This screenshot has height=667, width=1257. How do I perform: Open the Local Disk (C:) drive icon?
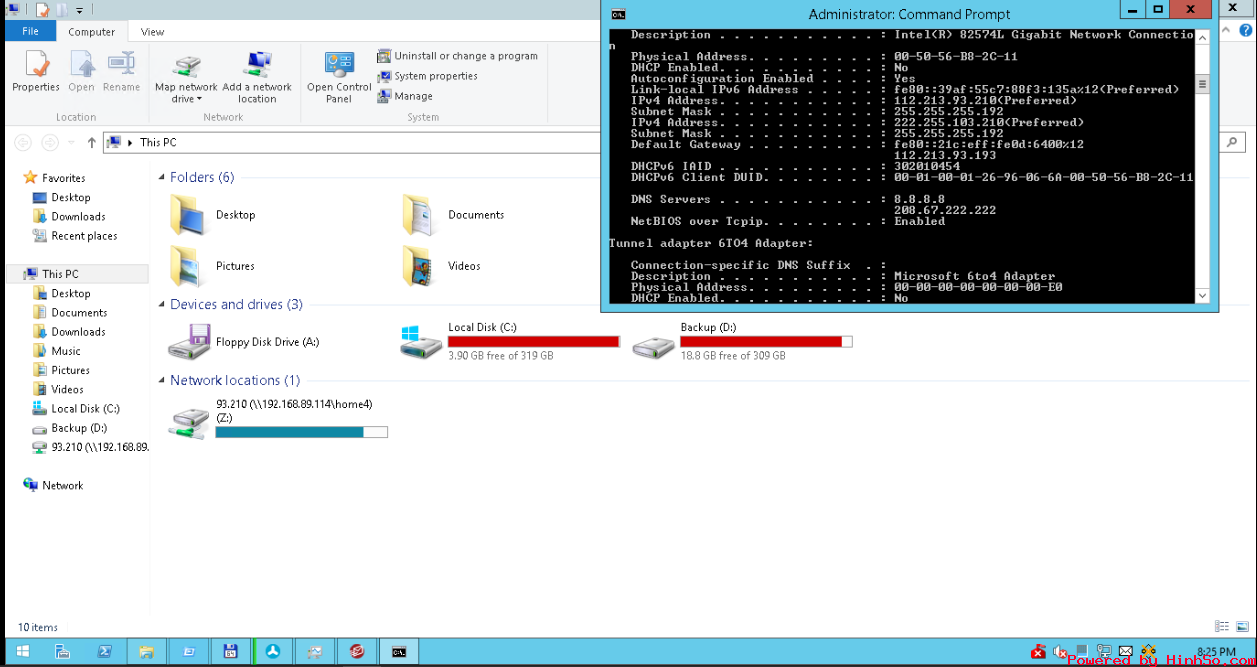click(x=421, y=342)
